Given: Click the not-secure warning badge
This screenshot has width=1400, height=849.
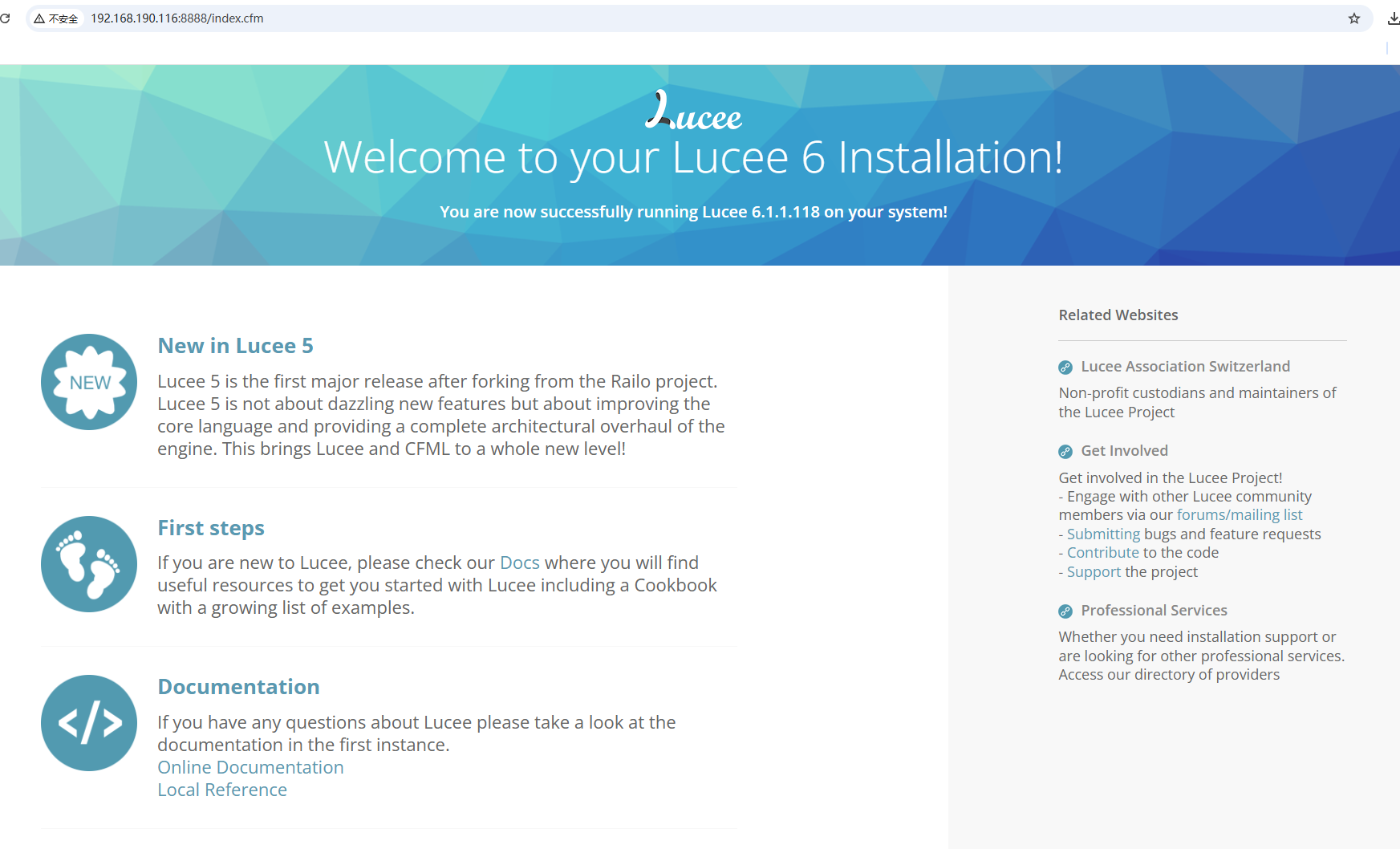Looking at the screenshot, I should tap(56, 18).
